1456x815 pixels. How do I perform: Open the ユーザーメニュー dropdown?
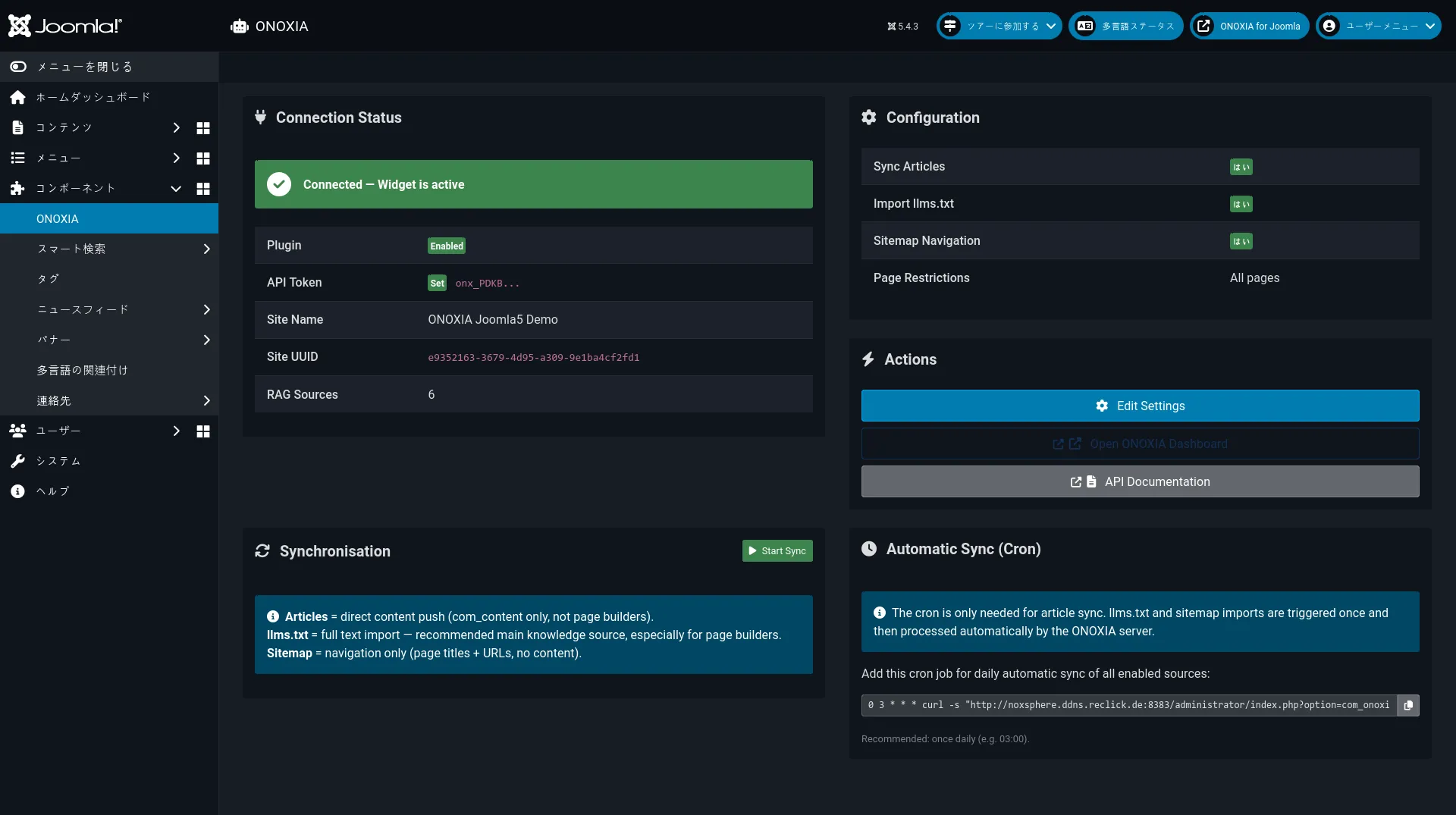[1378, 26]
